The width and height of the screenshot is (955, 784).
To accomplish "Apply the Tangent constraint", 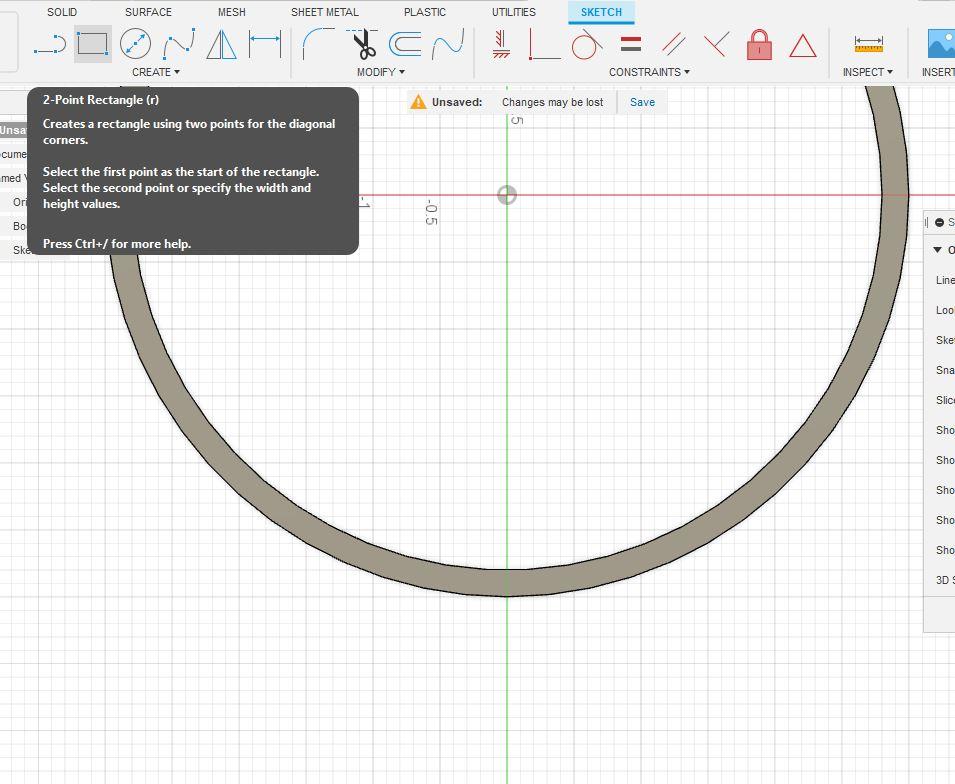I will pos(587,45).
